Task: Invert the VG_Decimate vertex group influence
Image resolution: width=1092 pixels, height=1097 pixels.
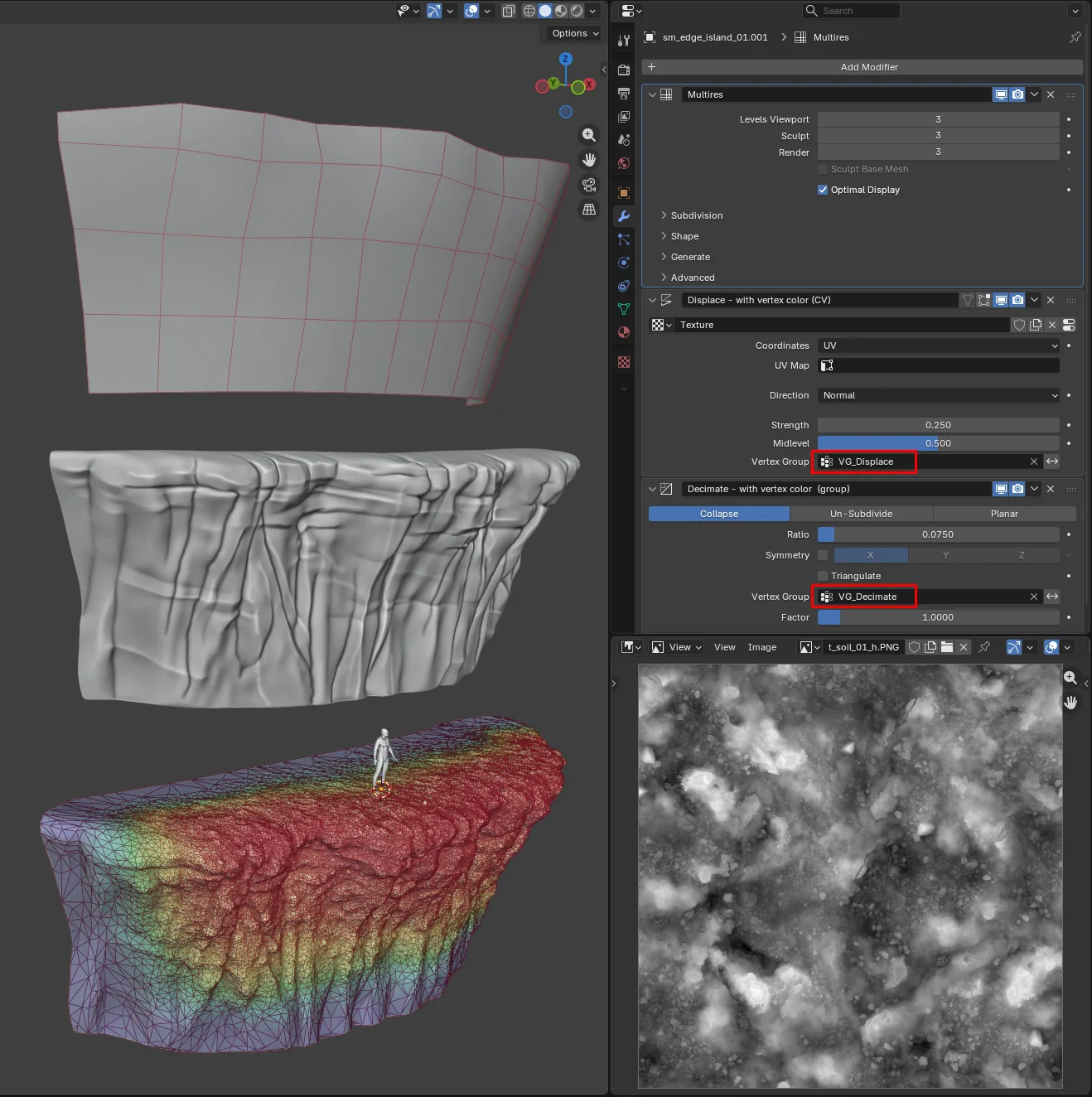Action: (1052, 597)
